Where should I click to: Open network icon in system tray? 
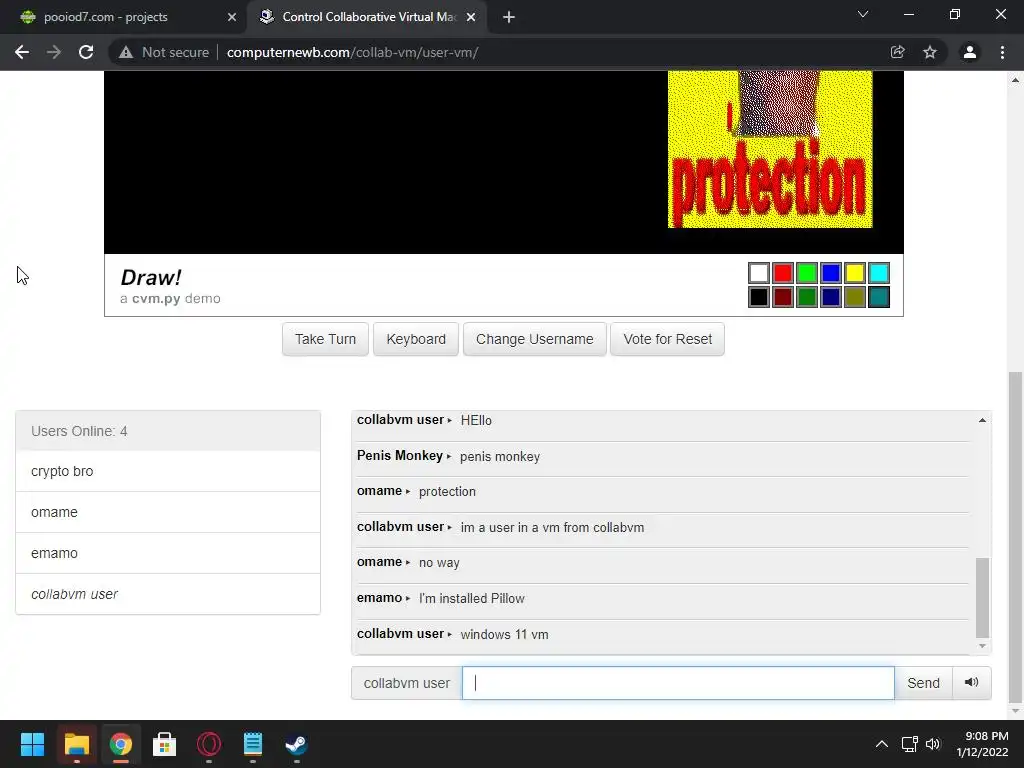[x=910, y=744]
